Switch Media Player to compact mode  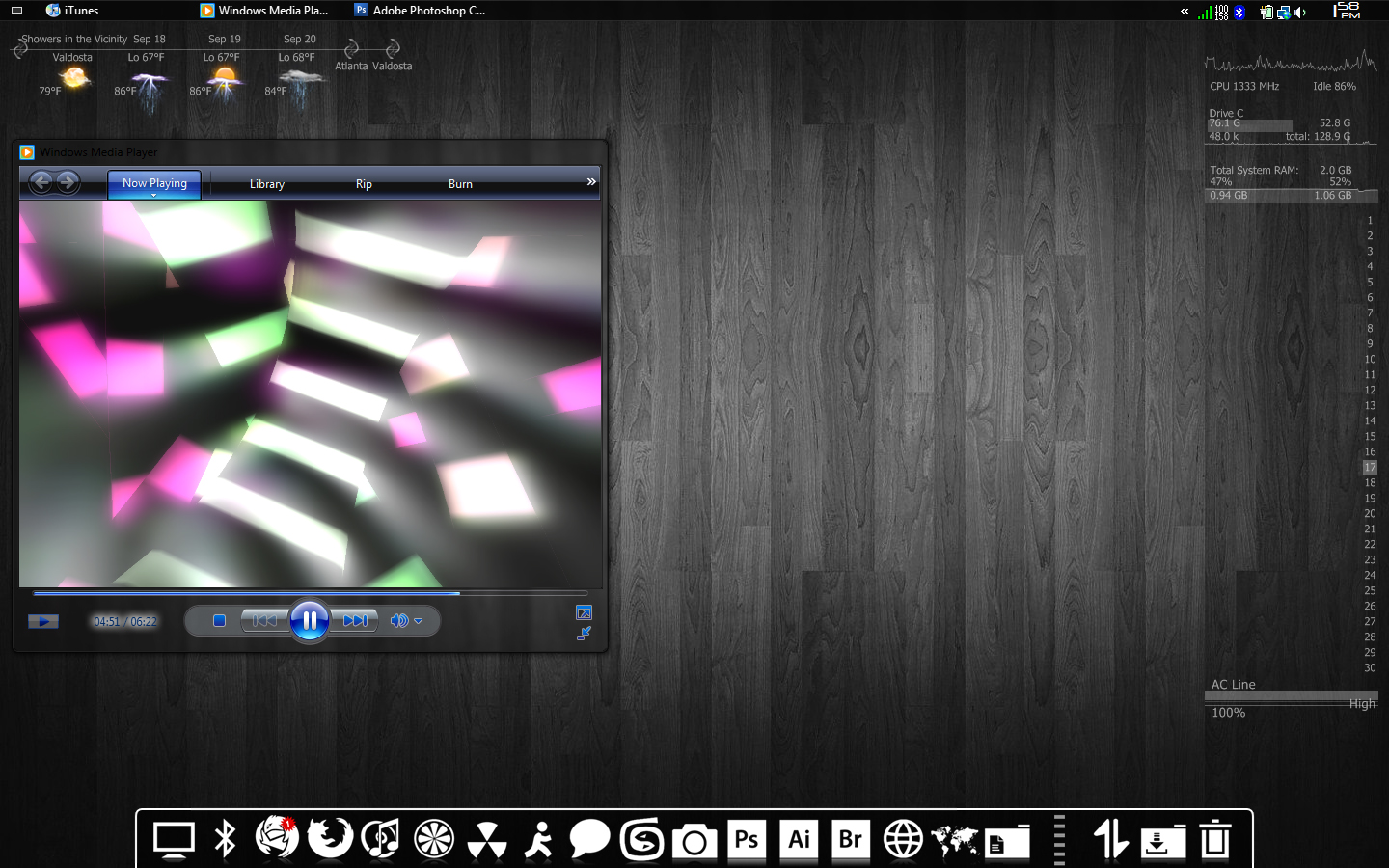[584, 634]
